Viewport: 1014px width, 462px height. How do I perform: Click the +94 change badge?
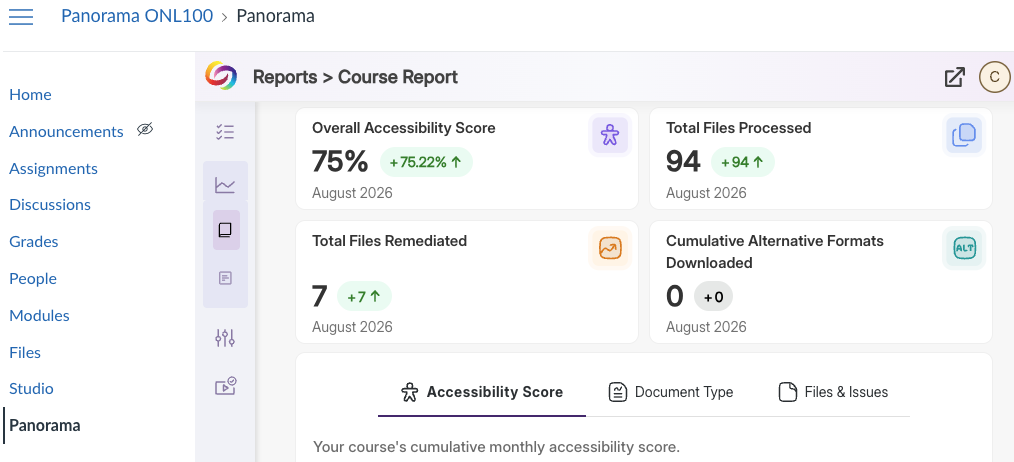tap(742, 162)
